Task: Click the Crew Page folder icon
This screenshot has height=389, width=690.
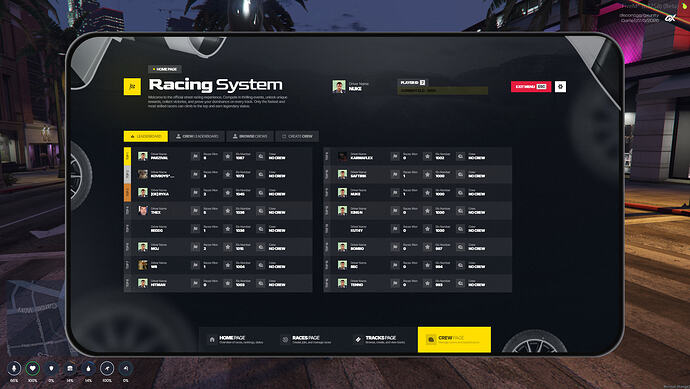Action: click(x=431, y=339)
